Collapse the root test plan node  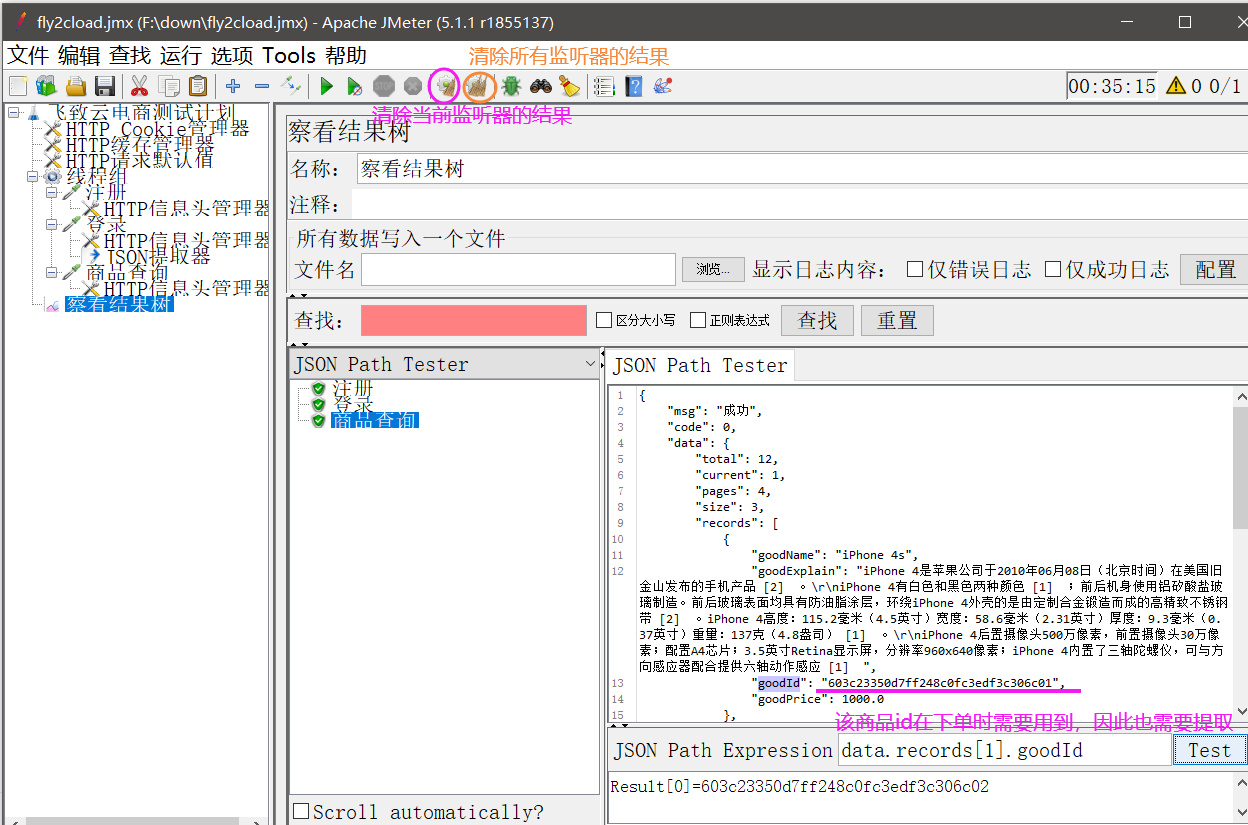[x=13, y=112]
